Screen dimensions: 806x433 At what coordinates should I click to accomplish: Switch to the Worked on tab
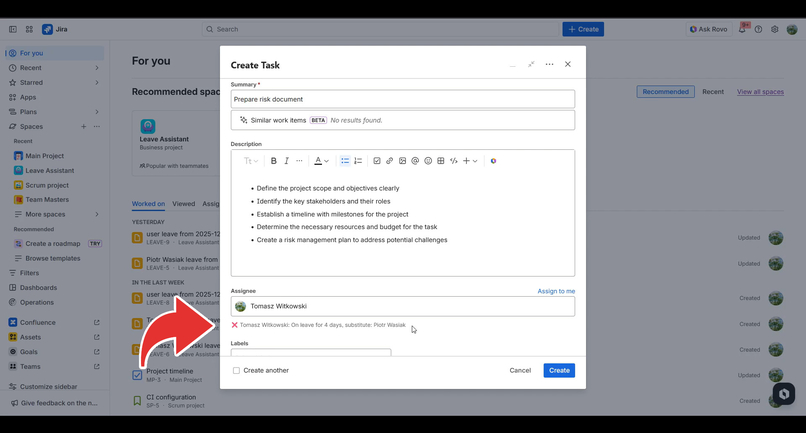[x=148, y=204]
